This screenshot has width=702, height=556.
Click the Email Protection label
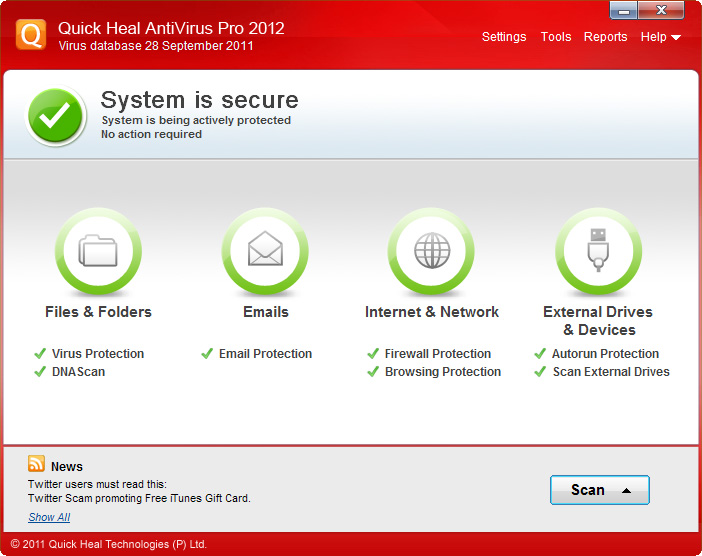tap(265, 354)
